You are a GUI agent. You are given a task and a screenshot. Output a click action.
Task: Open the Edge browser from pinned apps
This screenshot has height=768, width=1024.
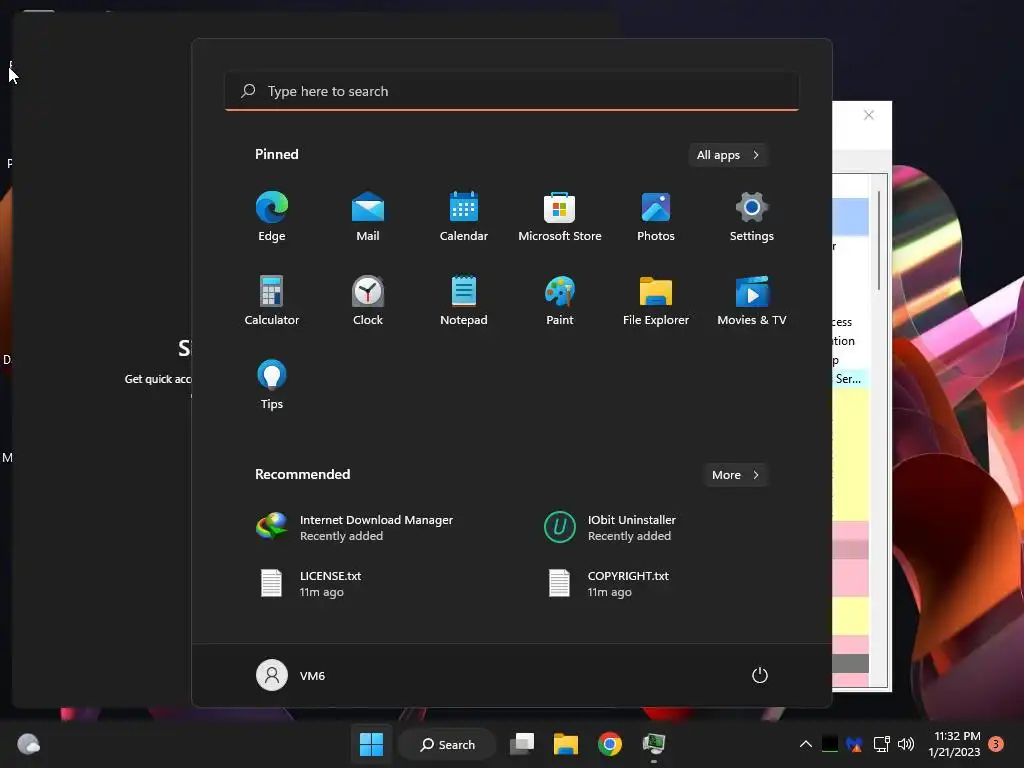(x=272, y=216)
